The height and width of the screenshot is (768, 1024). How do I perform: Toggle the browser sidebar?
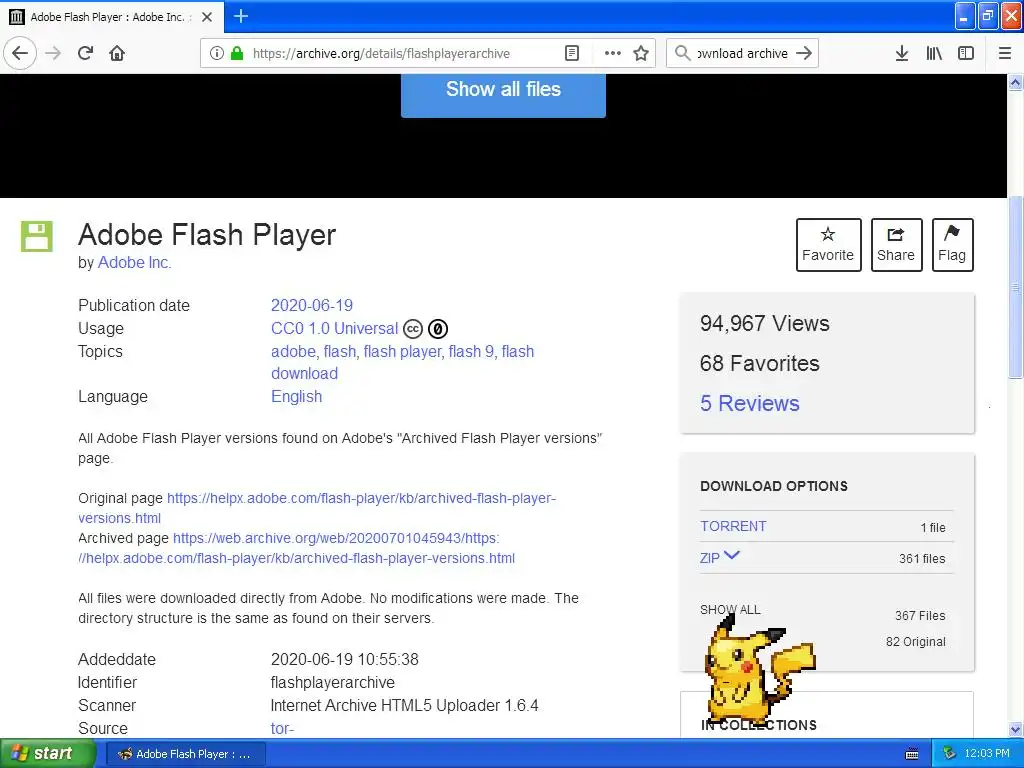tap(966, 53)
